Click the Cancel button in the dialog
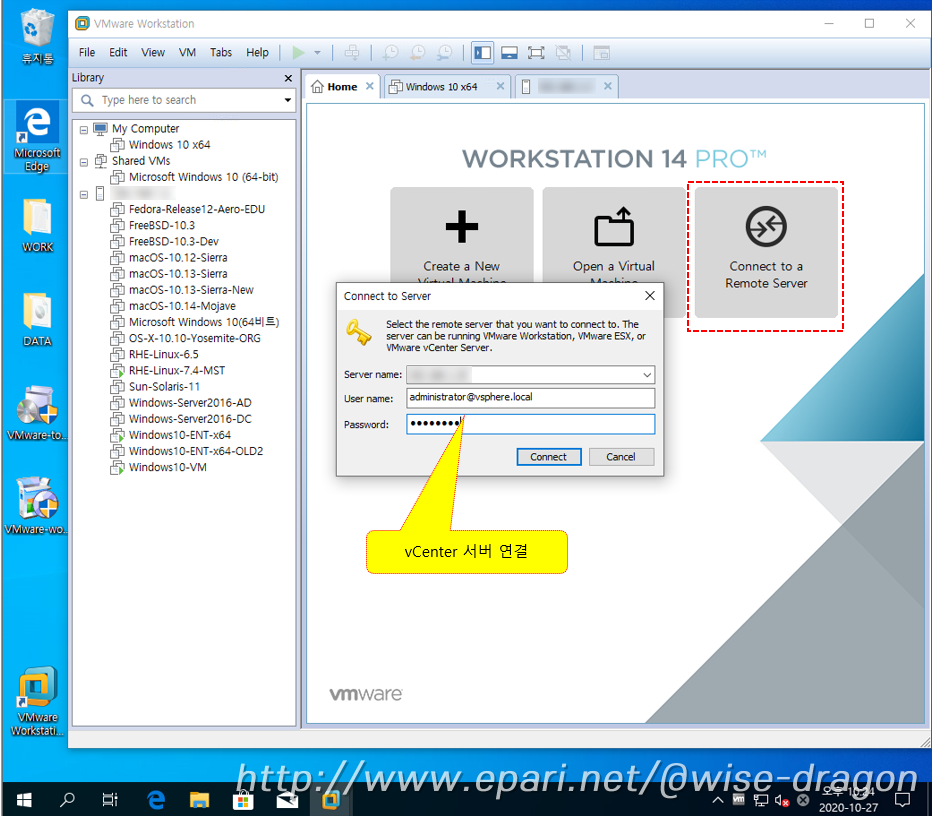 pyautogui.click(x=621, y=457)
